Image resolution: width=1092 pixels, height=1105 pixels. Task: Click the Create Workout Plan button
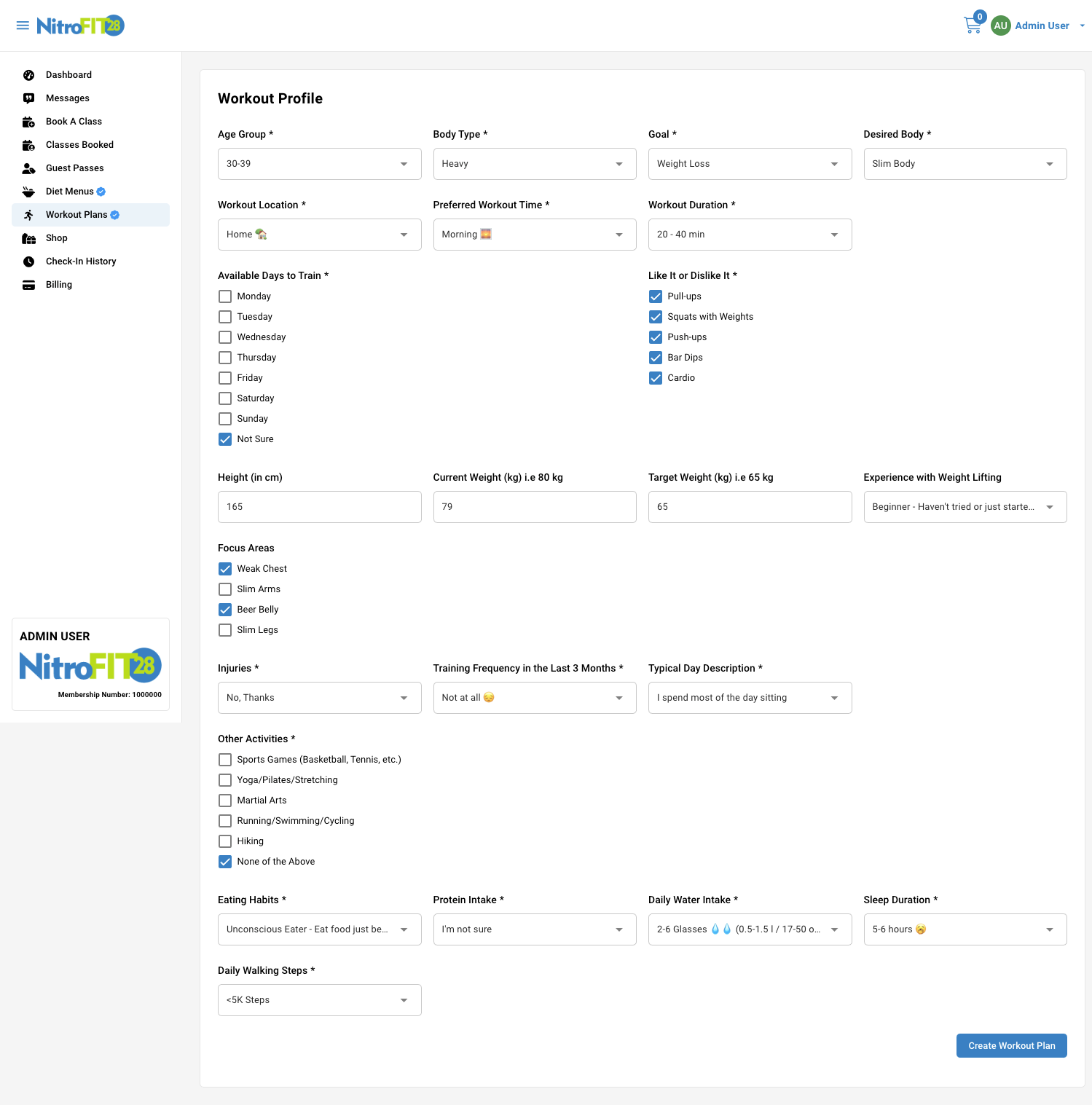(x=1011, y=1045)
